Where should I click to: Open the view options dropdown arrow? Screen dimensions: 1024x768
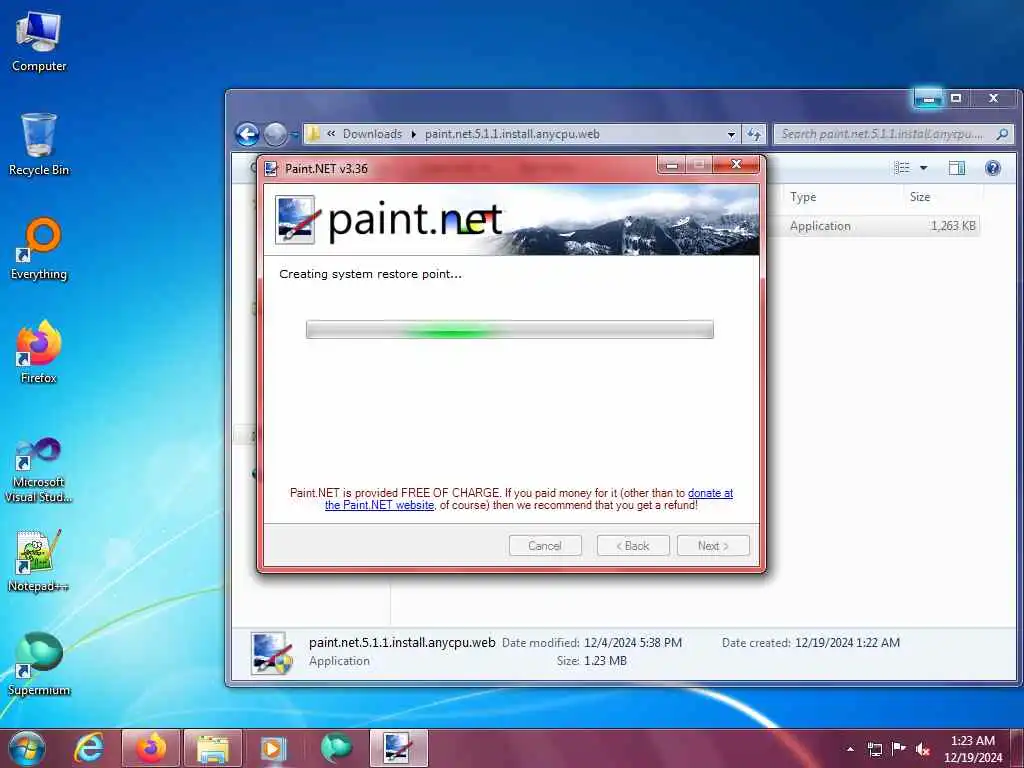[x=923, y=168]
